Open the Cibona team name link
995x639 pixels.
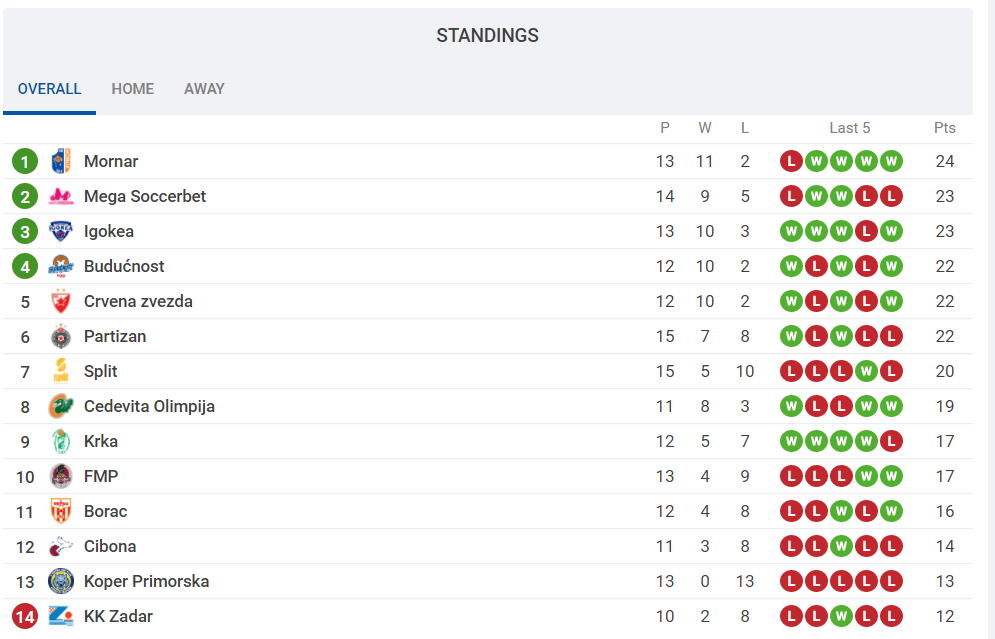110,546
